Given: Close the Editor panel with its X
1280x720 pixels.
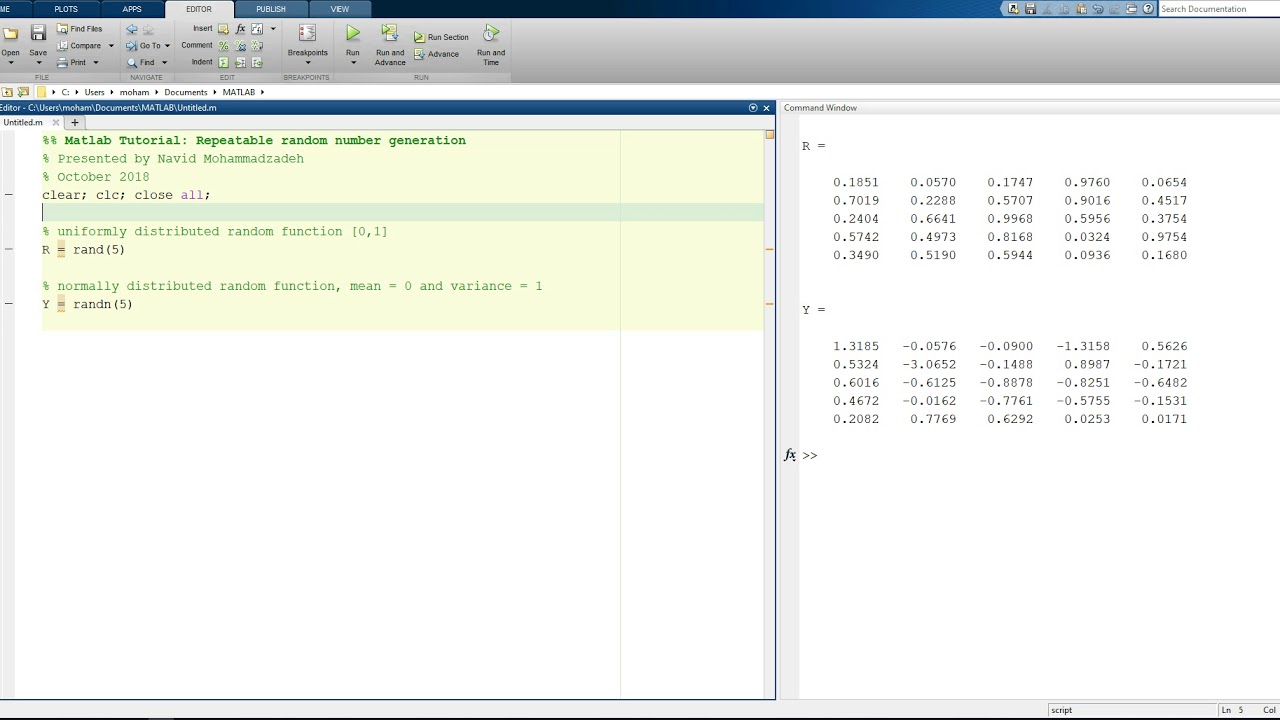Looking at the screenshot, I should (766, 108).
